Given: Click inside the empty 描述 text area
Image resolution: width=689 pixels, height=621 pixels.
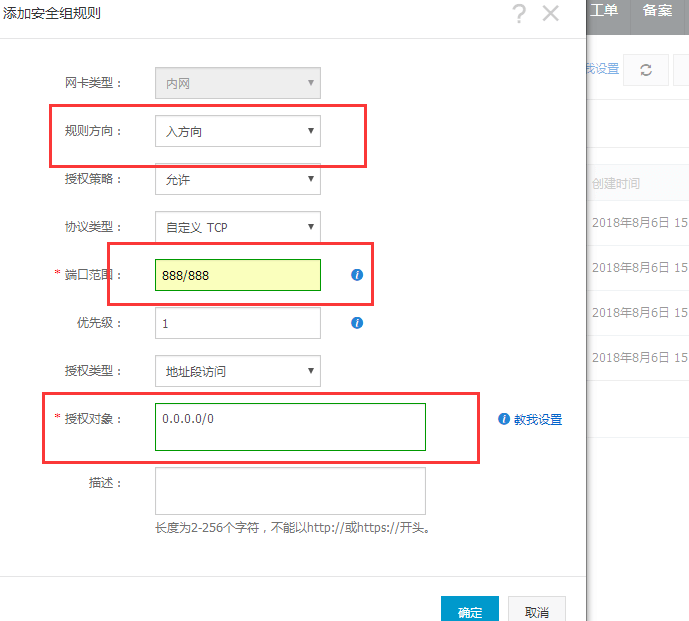Looking at the screenshot, I should point(290,491).
